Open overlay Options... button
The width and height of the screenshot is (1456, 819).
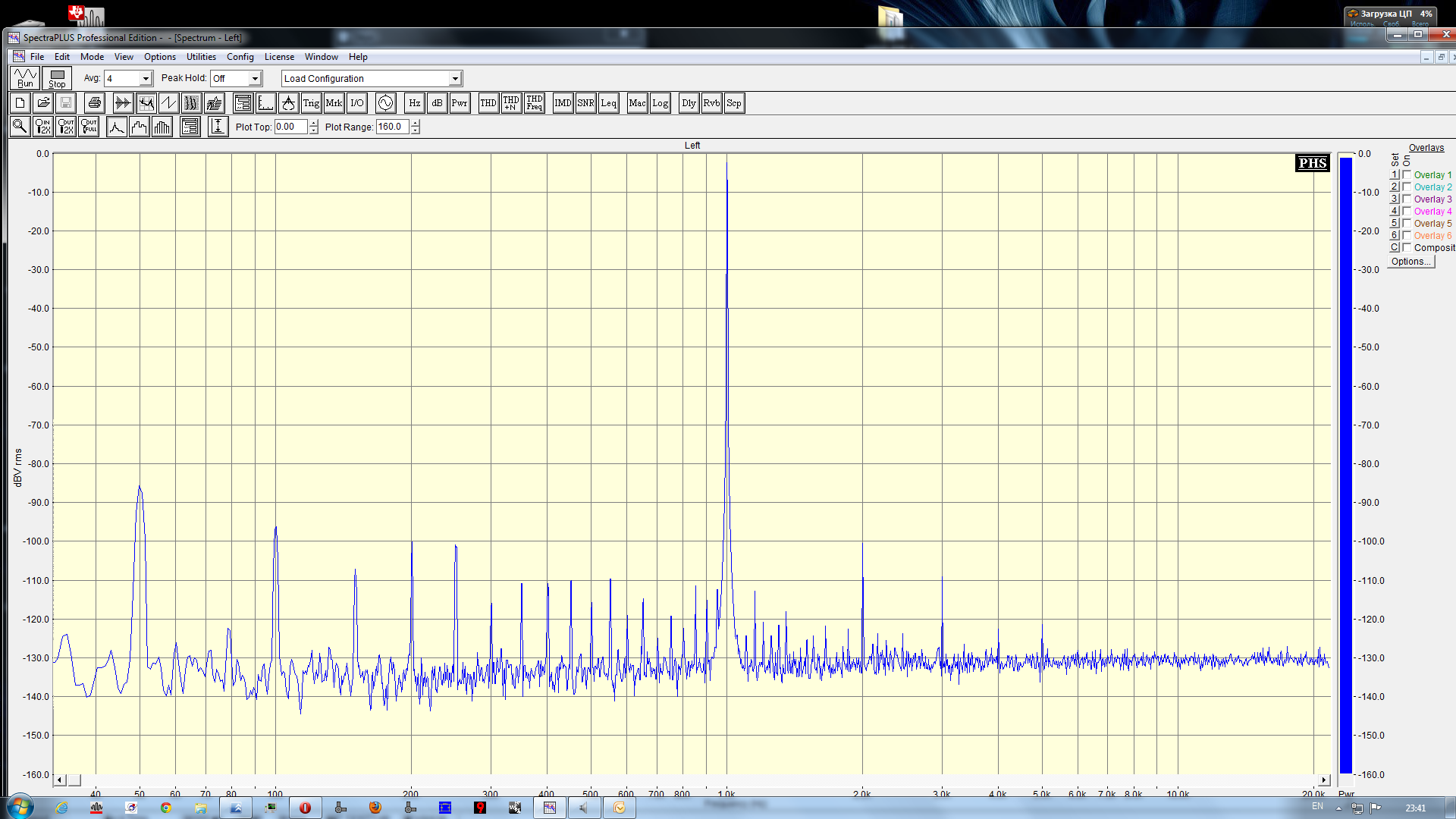pyautogui.click(x=1410, y=262)
